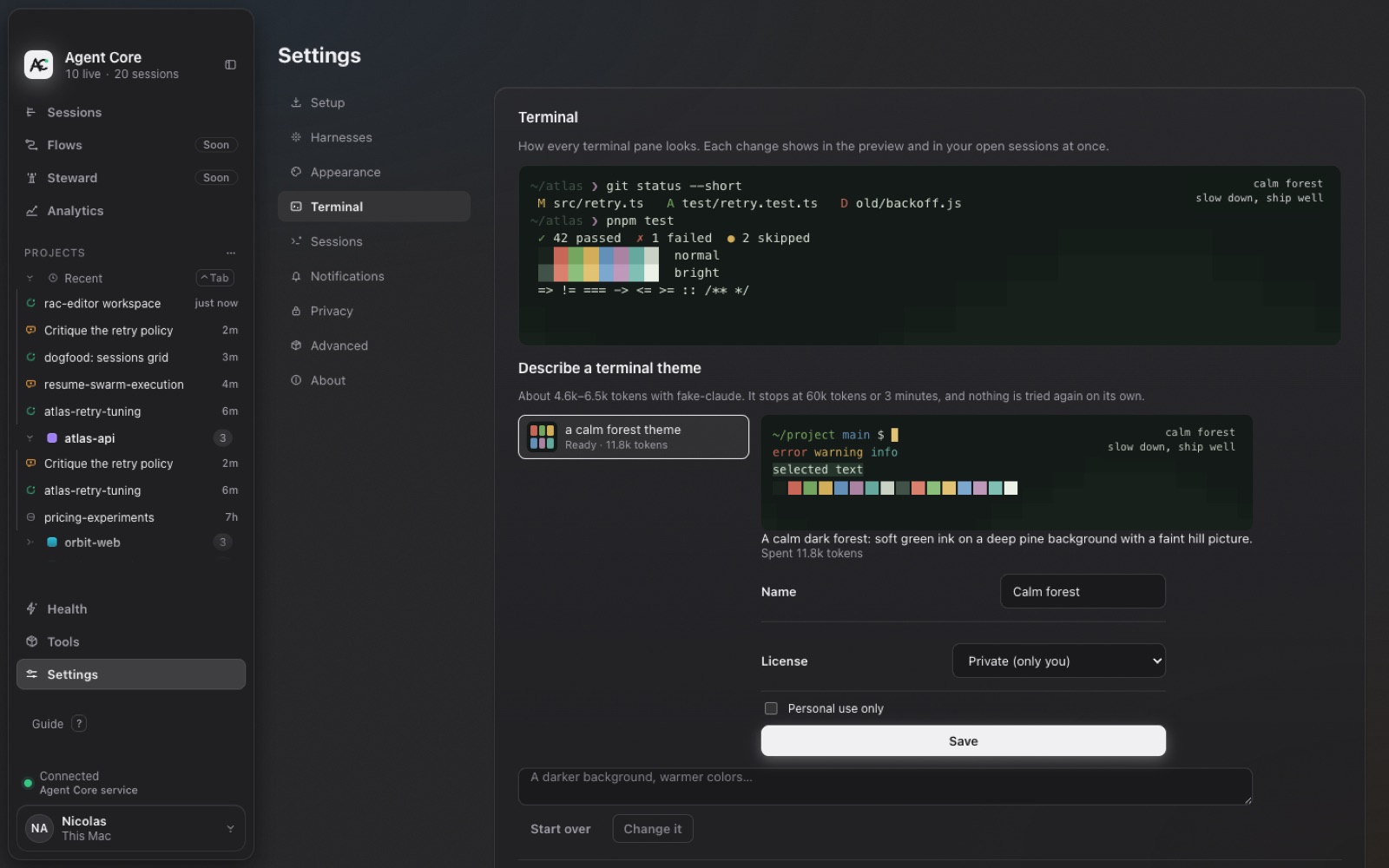Viewport: 1389px width, 868px height.
Task: Collapse the atlas-api project chevron
Action: tap(30, 438)
